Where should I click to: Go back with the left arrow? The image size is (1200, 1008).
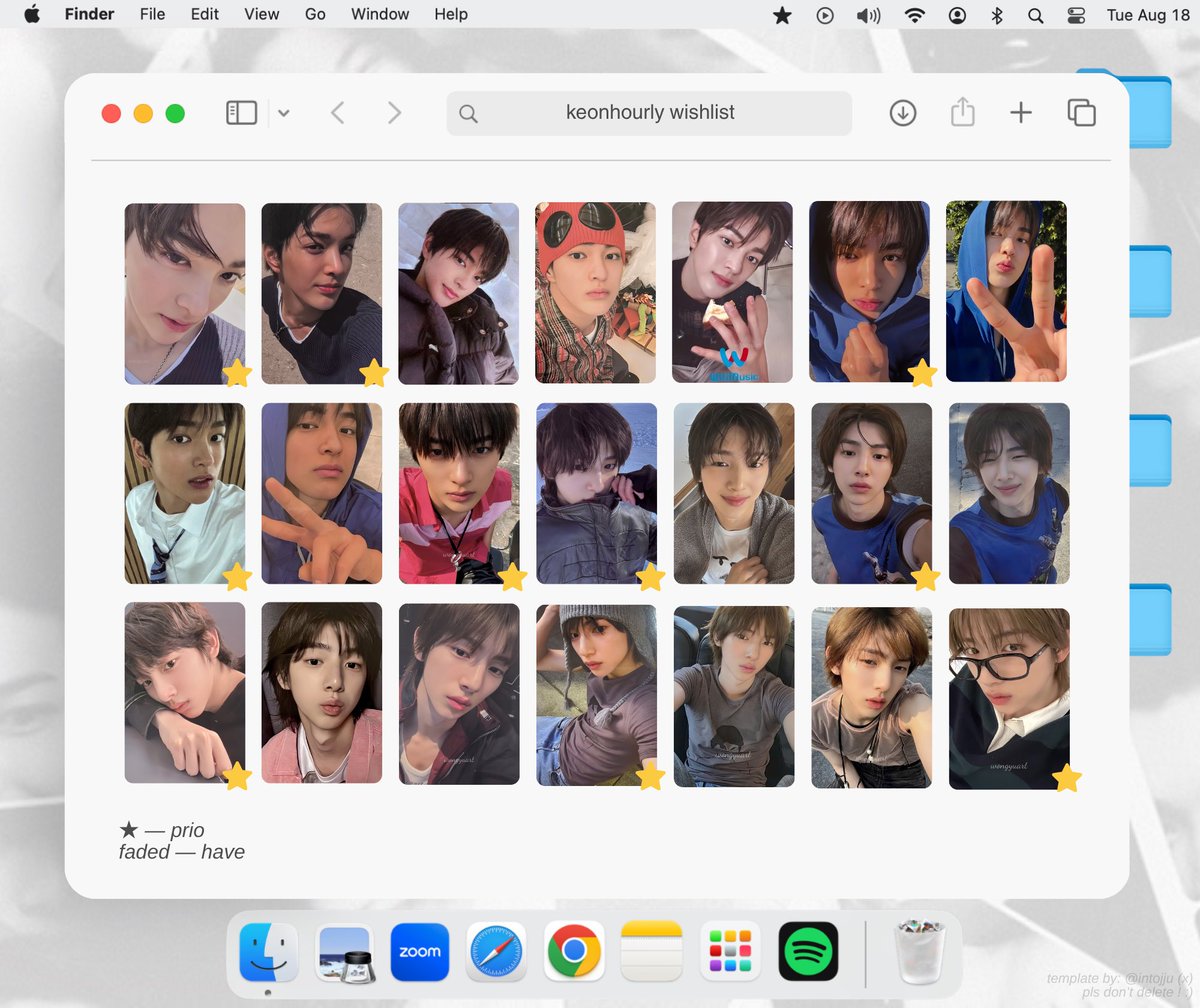(337, 113)
